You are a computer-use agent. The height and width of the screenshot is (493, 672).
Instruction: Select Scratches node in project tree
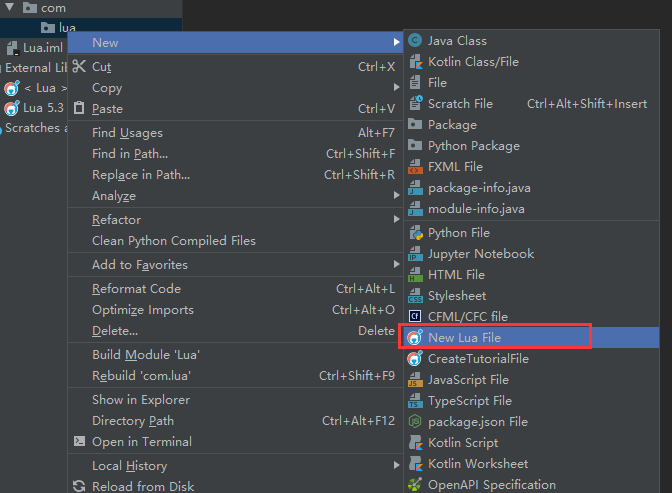point(36,128)
